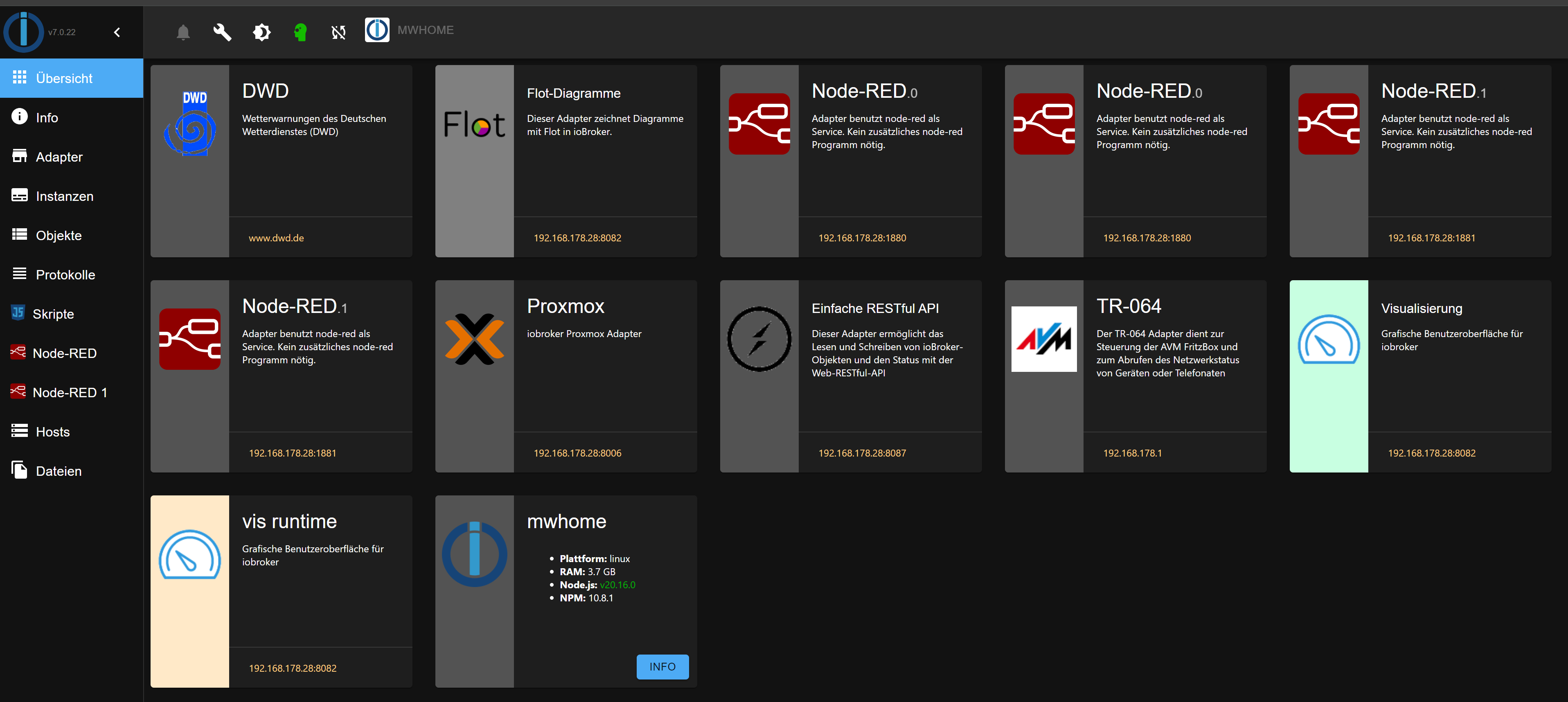The height and width of the screenshot is (702, 1568).
Task: Open system settings wrench icon
Action: coord(222,32)
